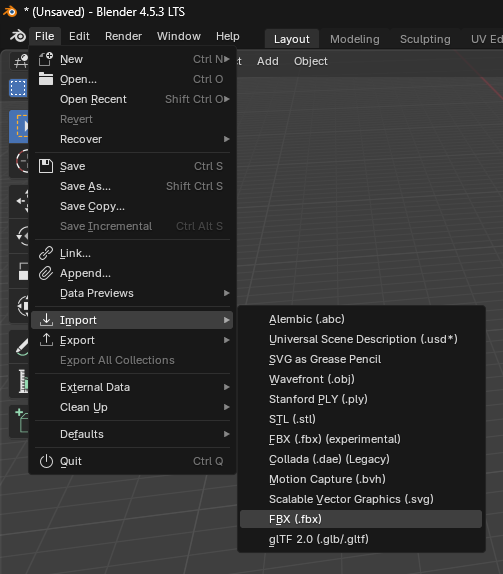Select the Measure ruler tool
503x574 pixels.
(20, 381)
